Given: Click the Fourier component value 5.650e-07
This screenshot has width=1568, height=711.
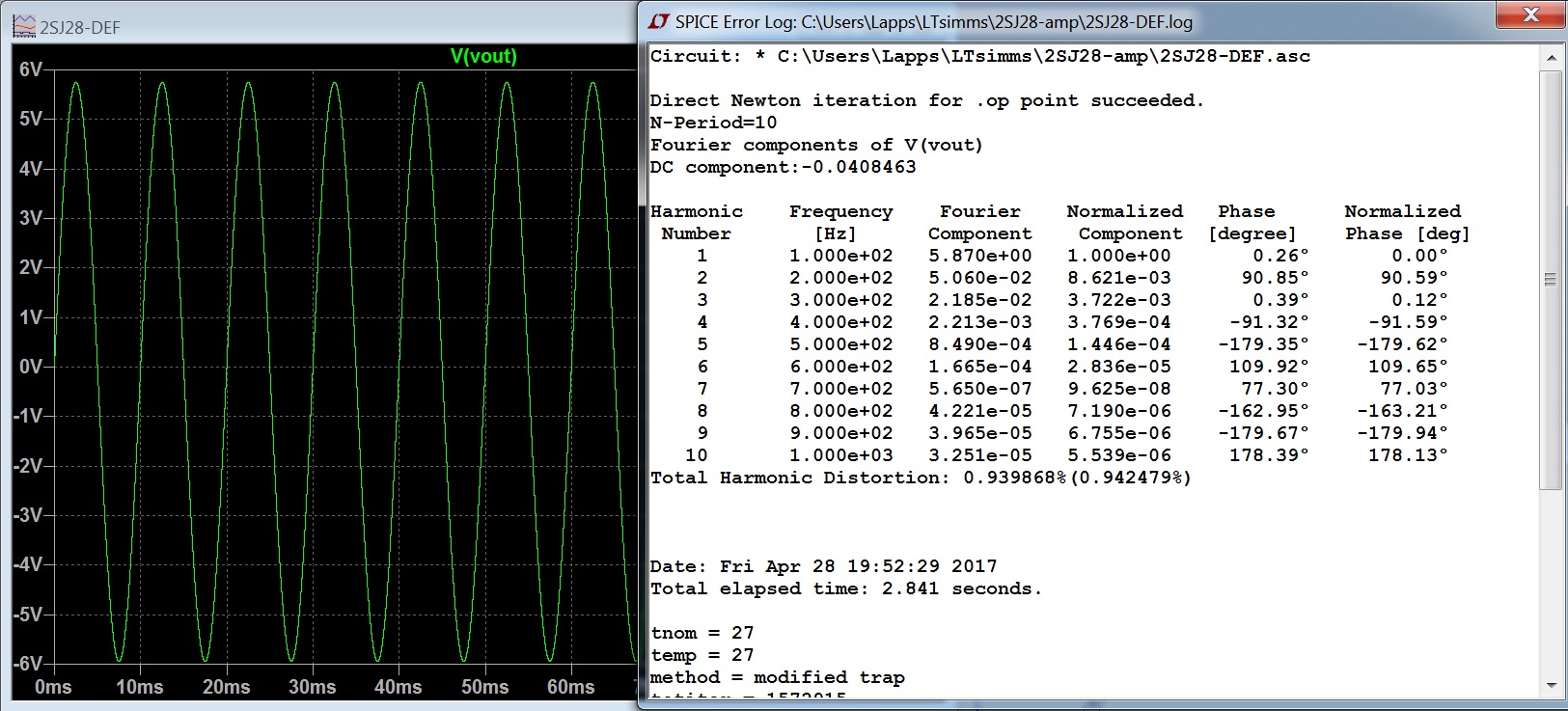Looking at the screenshot, I should 980,389.
